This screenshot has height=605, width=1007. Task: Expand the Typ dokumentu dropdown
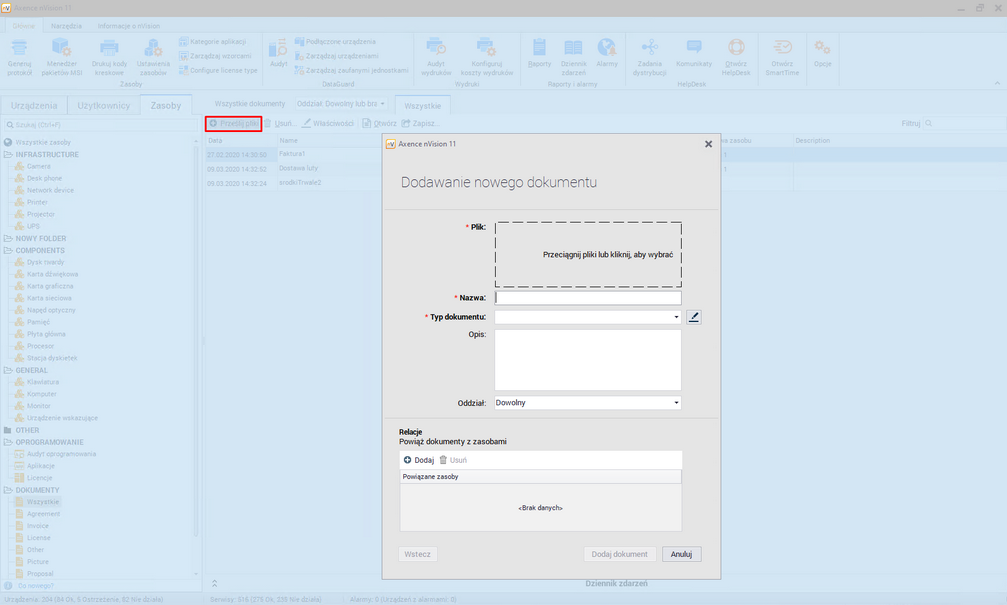(x=675, y=315)
